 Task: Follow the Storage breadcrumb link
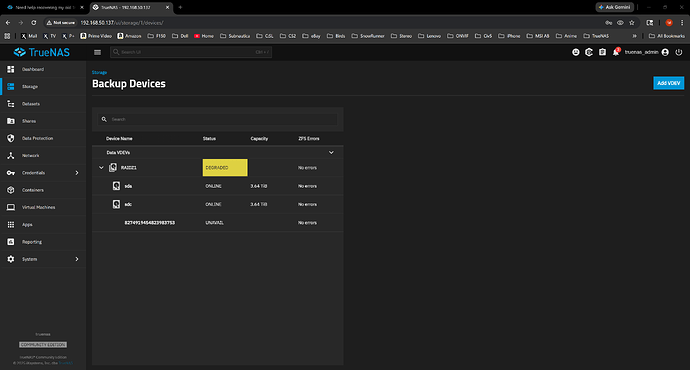point(99,72)
